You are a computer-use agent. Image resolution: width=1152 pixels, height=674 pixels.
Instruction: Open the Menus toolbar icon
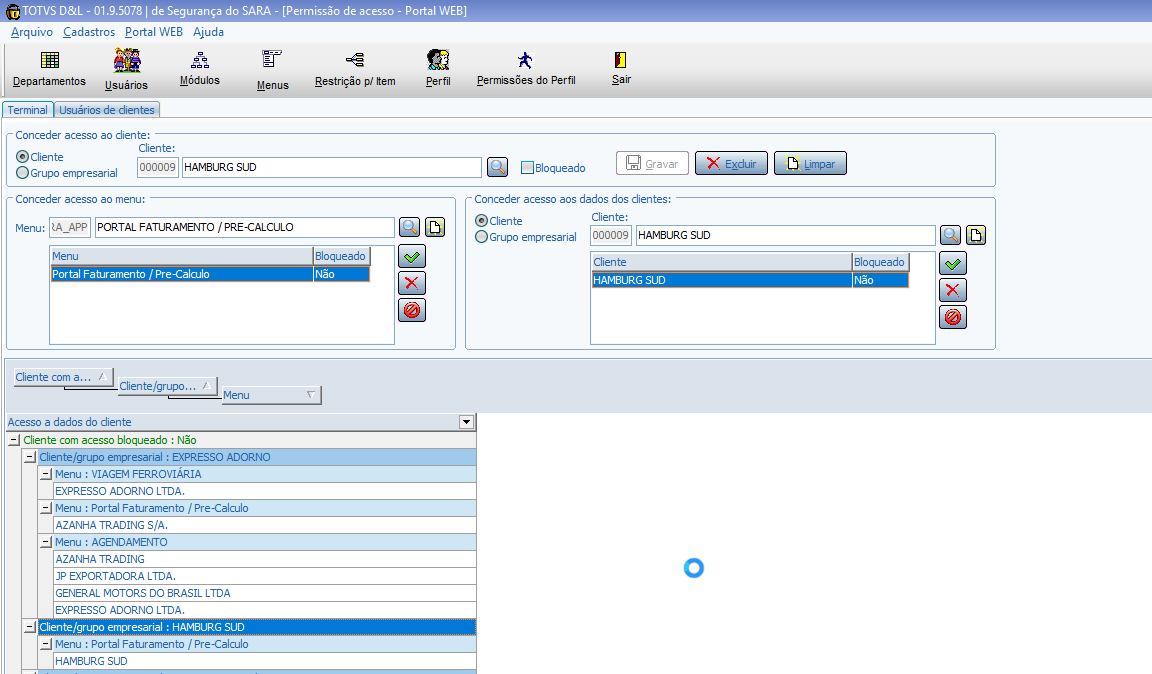(x=273, y=69)
